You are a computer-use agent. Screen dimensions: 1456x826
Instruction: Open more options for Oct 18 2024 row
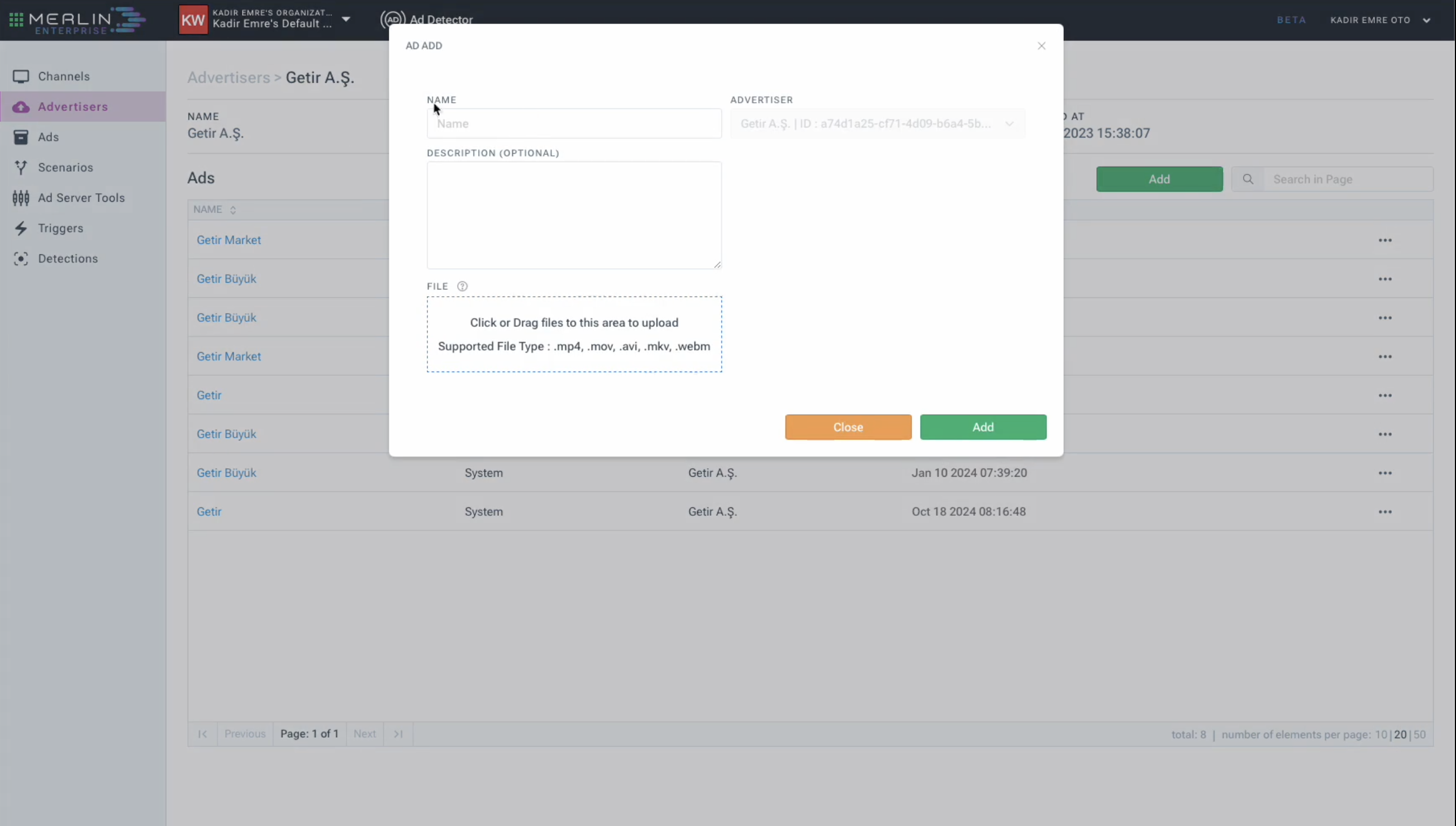[x=1385, y=512]
